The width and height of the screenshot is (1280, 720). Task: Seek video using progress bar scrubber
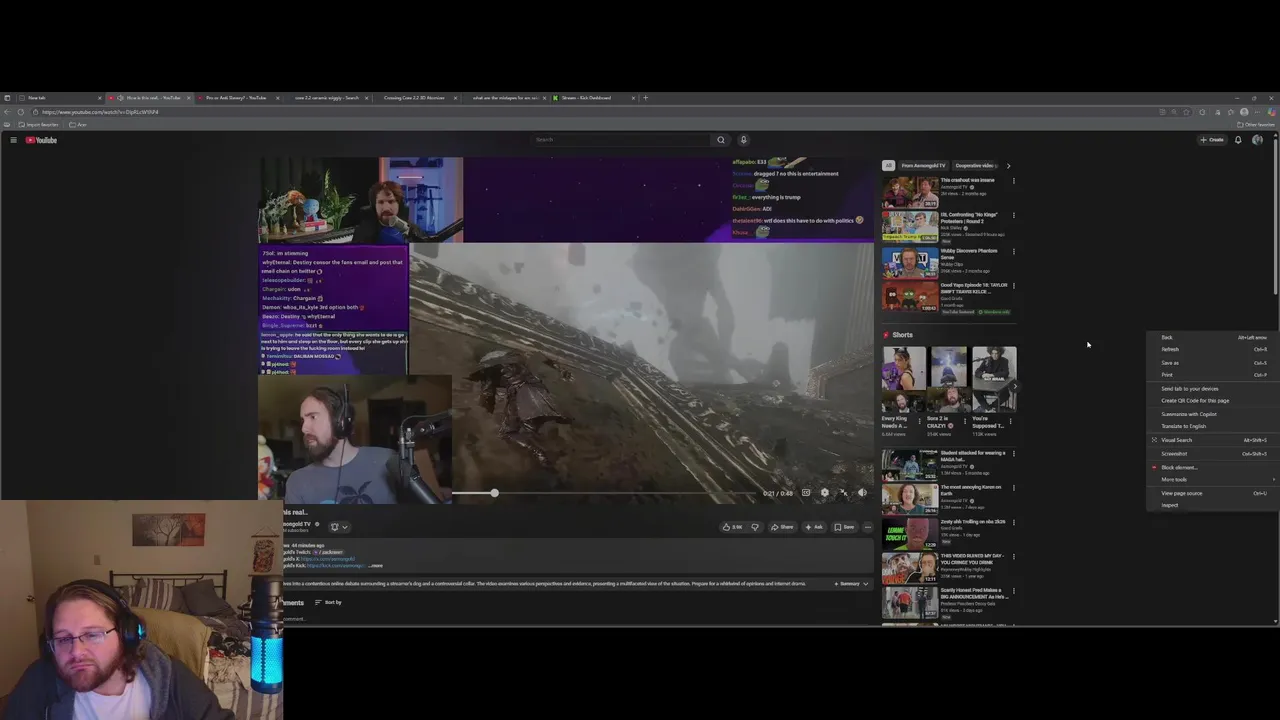pyautogui.click(x=494, y=493)
